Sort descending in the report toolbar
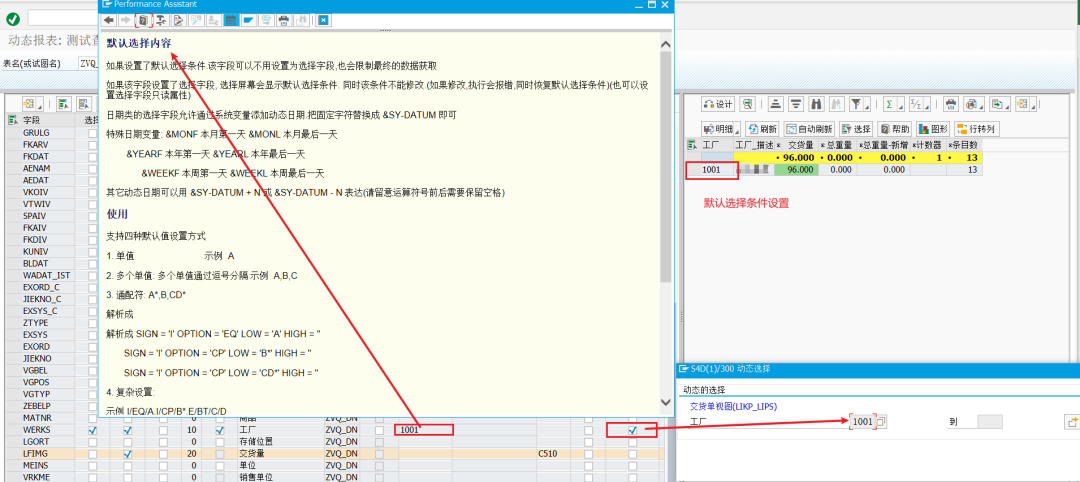Image resolution: width=1080 pixels, height=482 pixels. [796, 104]
